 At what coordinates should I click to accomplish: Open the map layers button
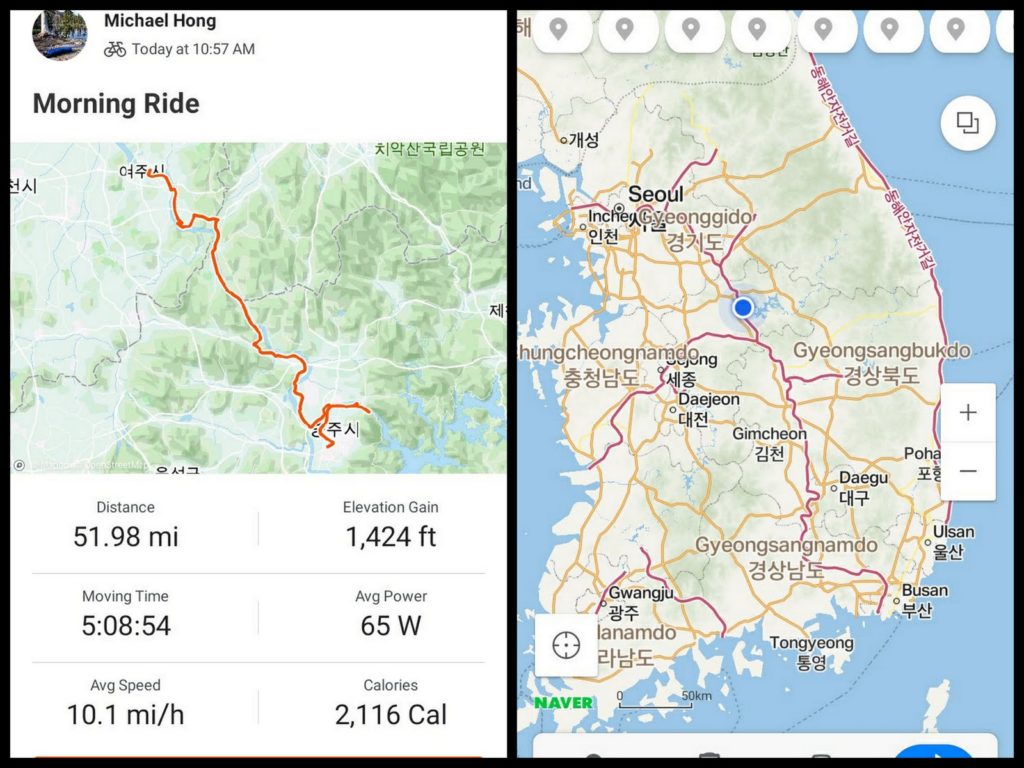[967, 123]
